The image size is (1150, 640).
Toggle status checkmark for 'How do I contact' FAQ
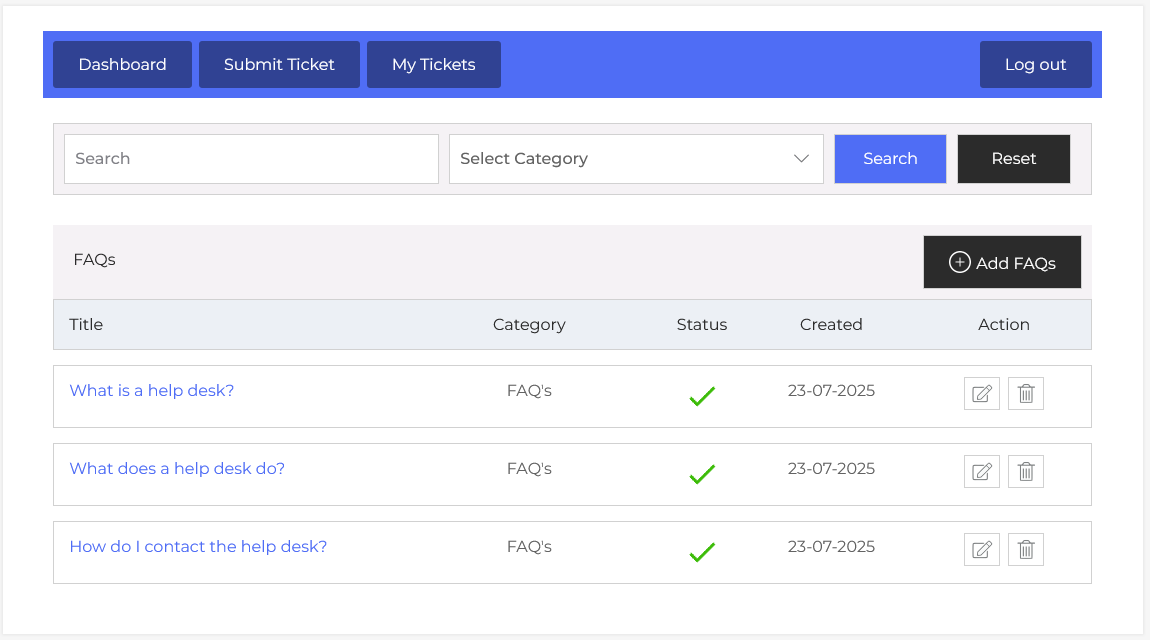coord(702,552)
